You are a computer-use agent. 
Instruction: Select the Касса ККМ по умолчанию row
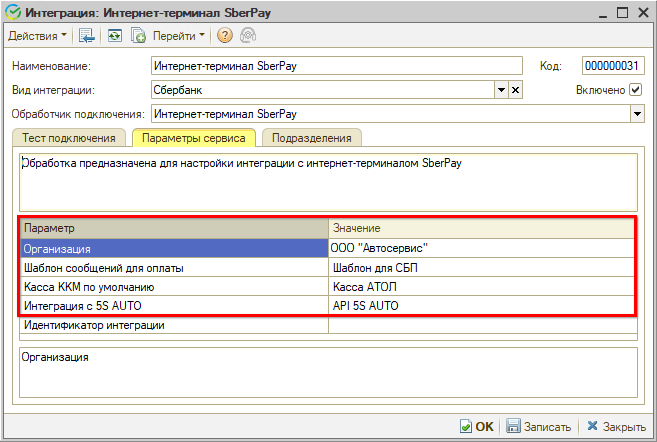click(174, 287)
